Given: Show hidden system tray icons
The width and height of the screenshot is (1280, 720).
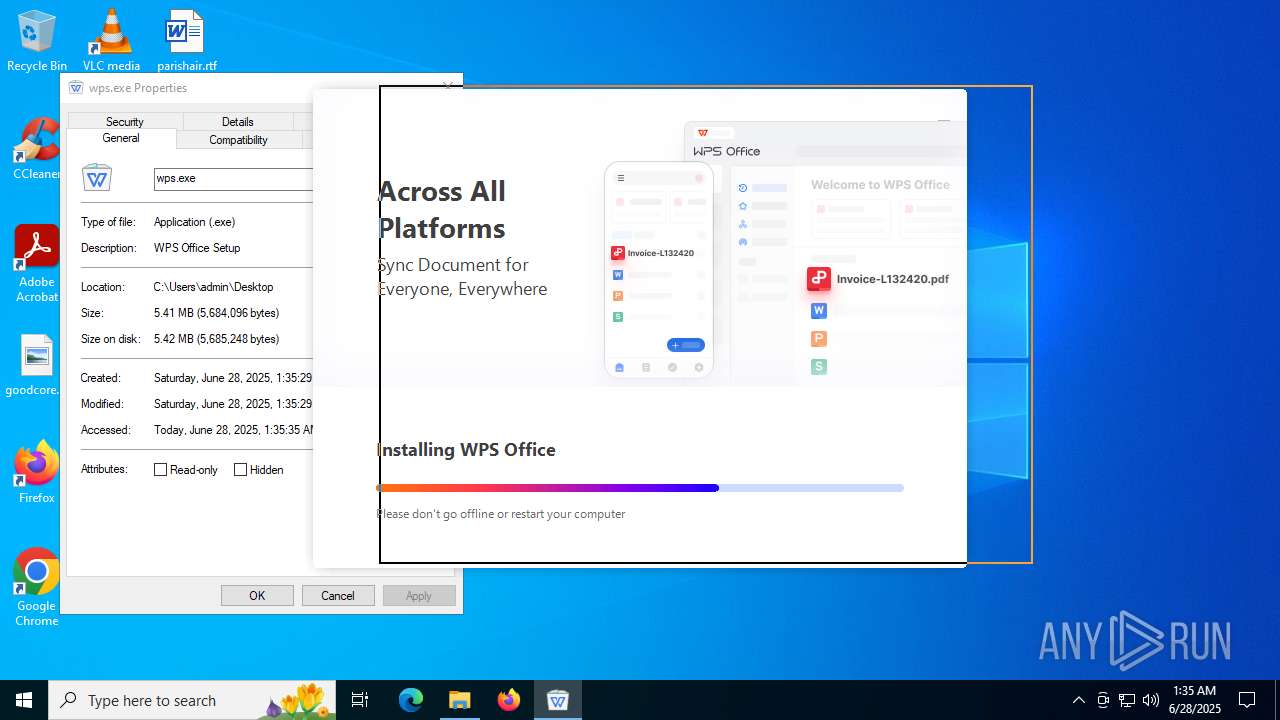Looking at the screenshot, I should coord(1078,700).
